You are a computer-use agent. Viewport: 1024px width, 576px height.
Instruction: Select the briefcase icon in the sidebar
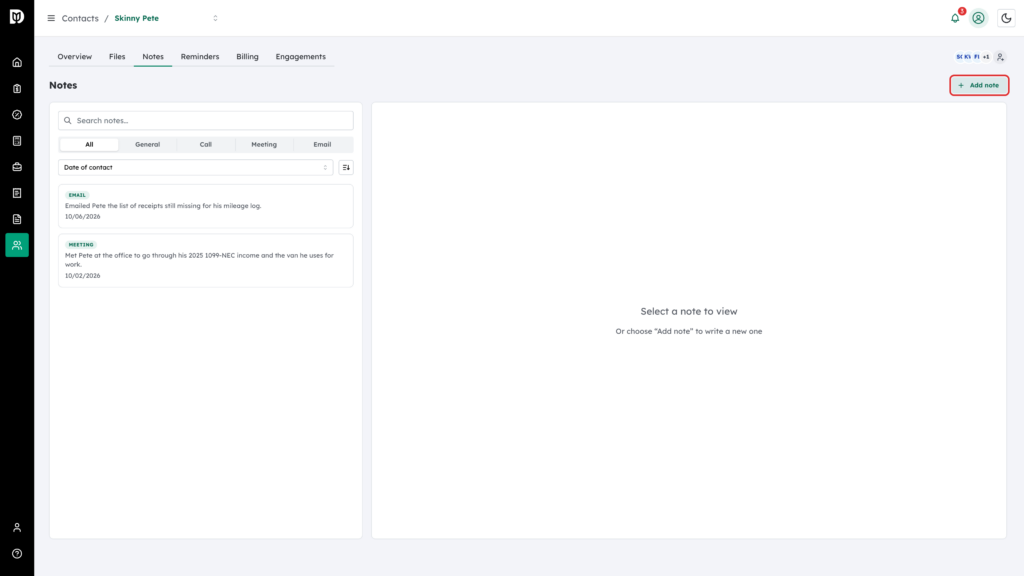pyautogui.click(x=17, y=167)
